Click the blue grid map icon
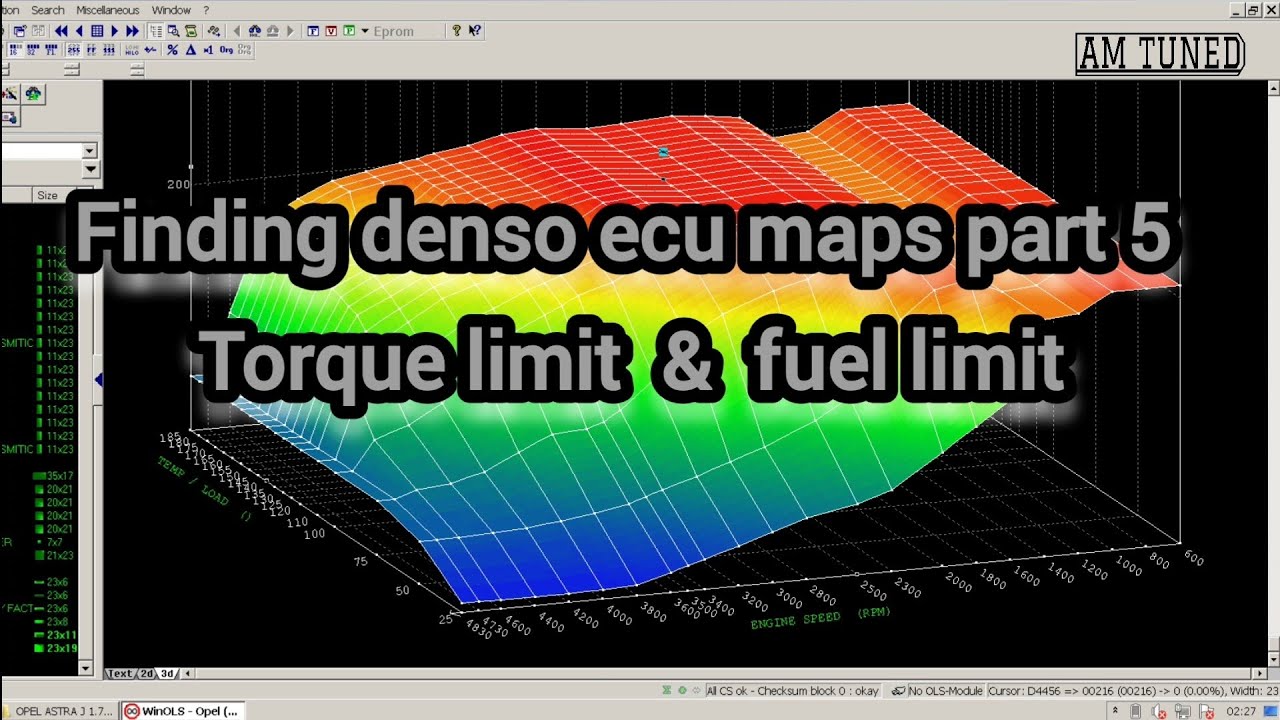This screenshot has width=1280, height=720. 97,31
